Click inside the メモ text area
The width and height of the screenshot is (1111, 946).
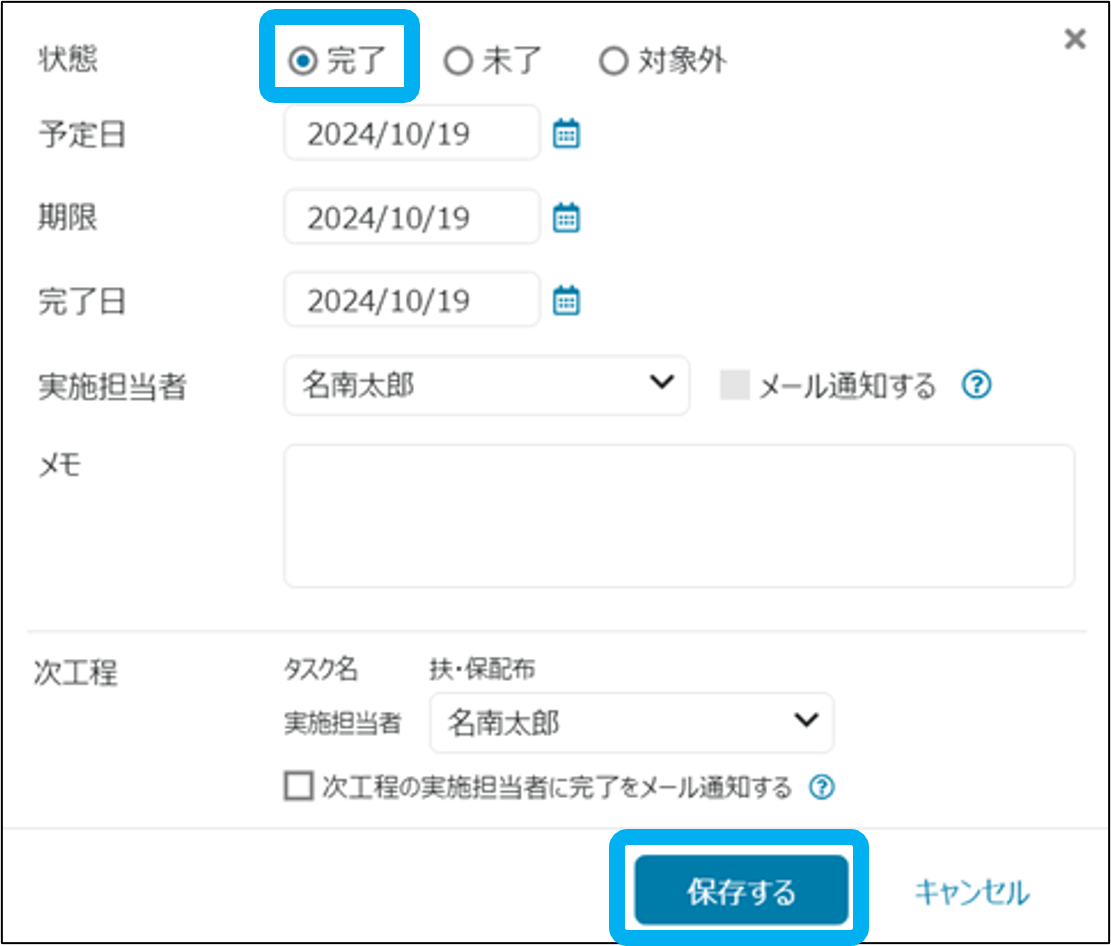click(x=678, y=516)
